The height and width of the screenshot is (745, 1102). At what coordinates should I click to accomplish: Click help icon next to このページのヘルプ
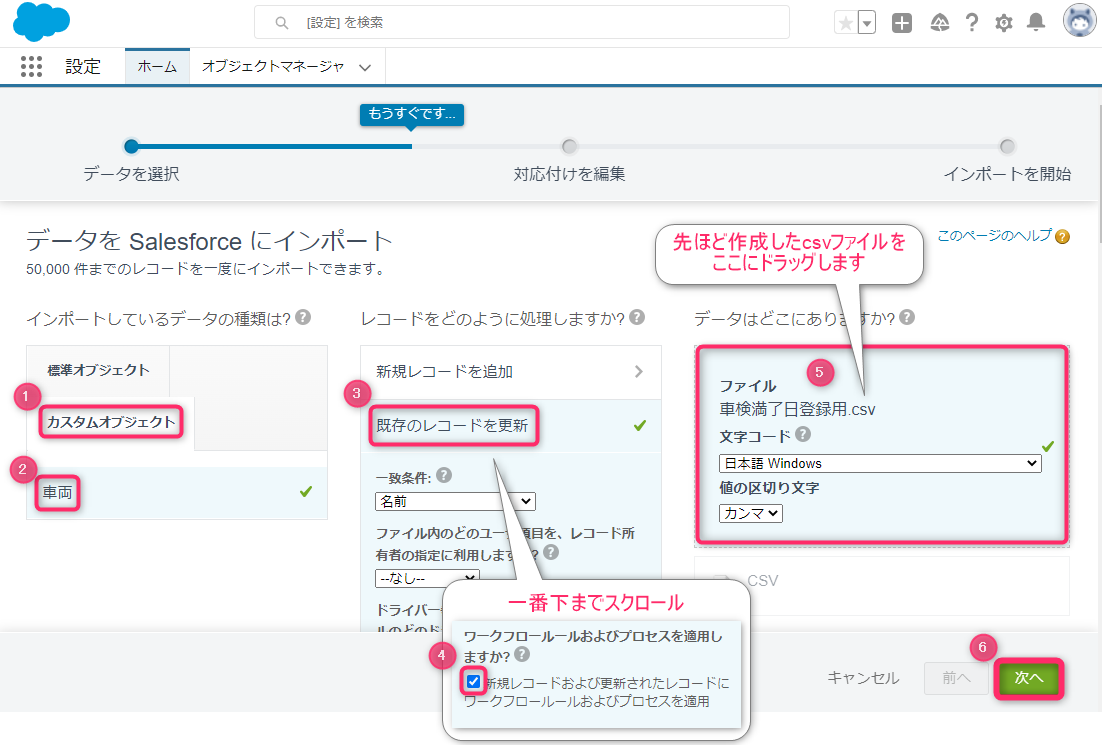(1063, 237)
